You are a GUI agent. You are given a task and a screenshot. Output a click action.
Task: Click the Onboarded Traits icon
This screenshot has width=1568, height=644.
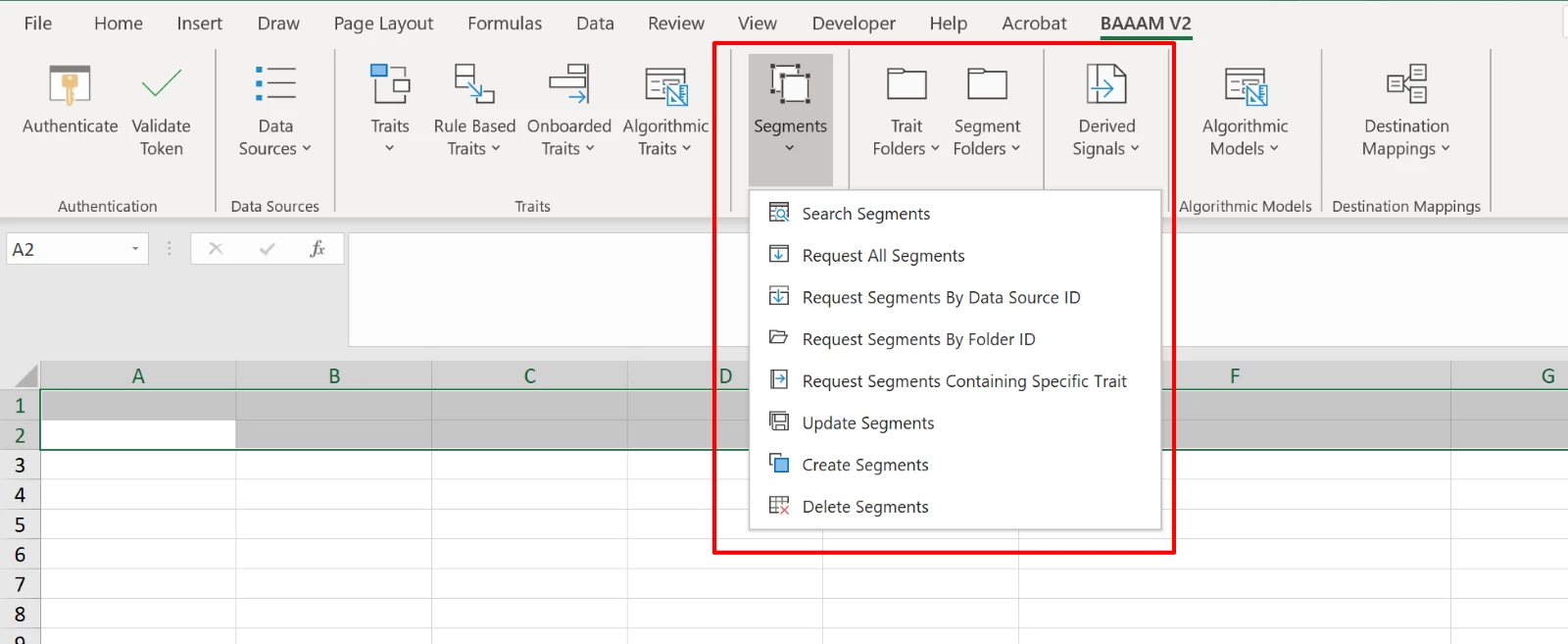pyautogui.click(x=569, y=84)
